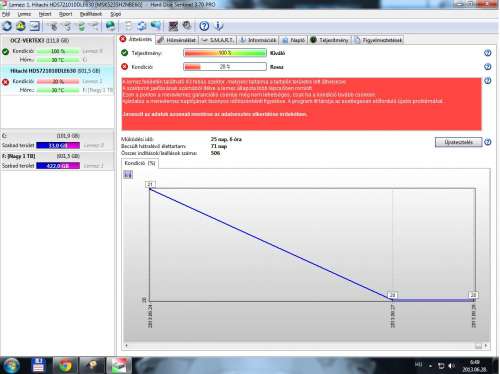500x374 pixels.
Task: Click the info 'i' toolbar icon
Action: [219, 26]
